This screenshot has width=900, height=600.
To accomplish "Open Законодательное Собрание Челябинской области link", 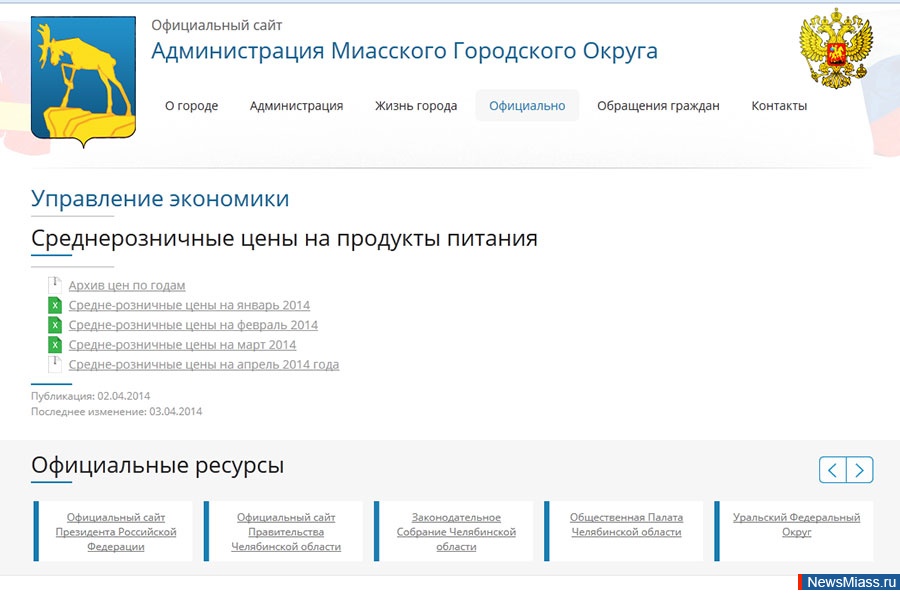I will 456,532.
